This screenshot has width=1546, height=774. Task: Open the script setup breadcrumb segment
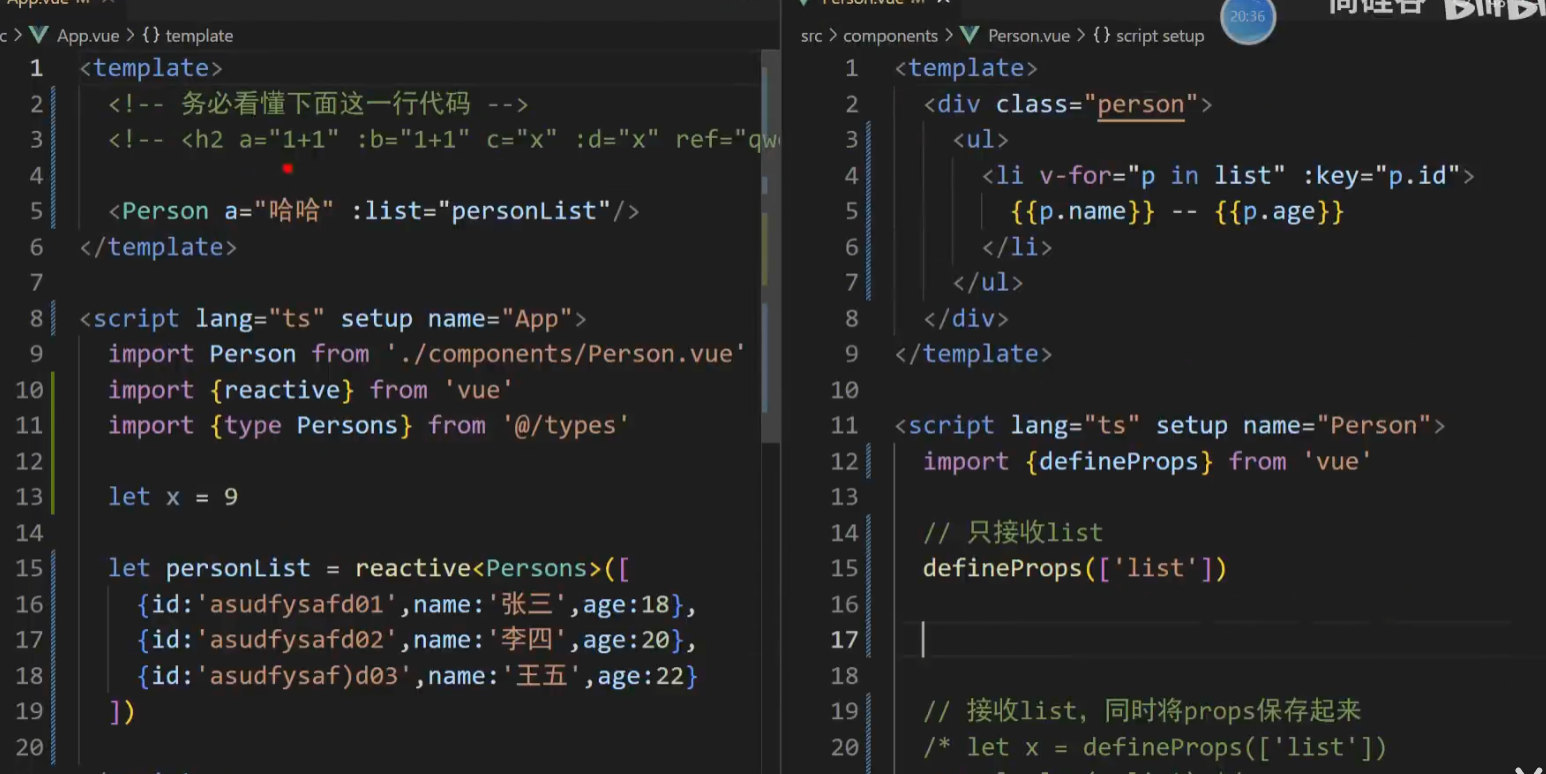point(1160,35)
